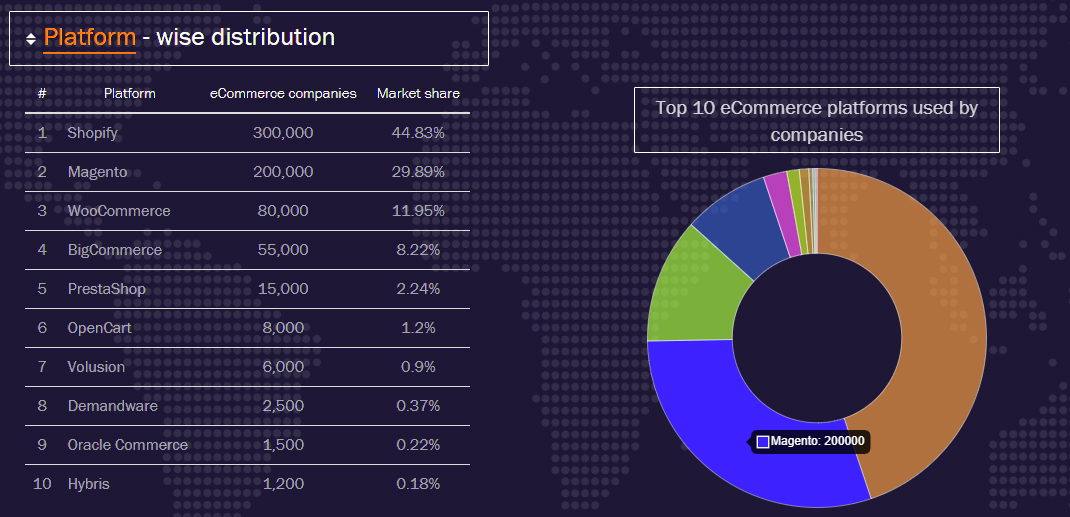This screenshot has width=1070, height=517.
Task: Select rank number 10 in table
Action: pyautogui.click(x=42, y=484)
